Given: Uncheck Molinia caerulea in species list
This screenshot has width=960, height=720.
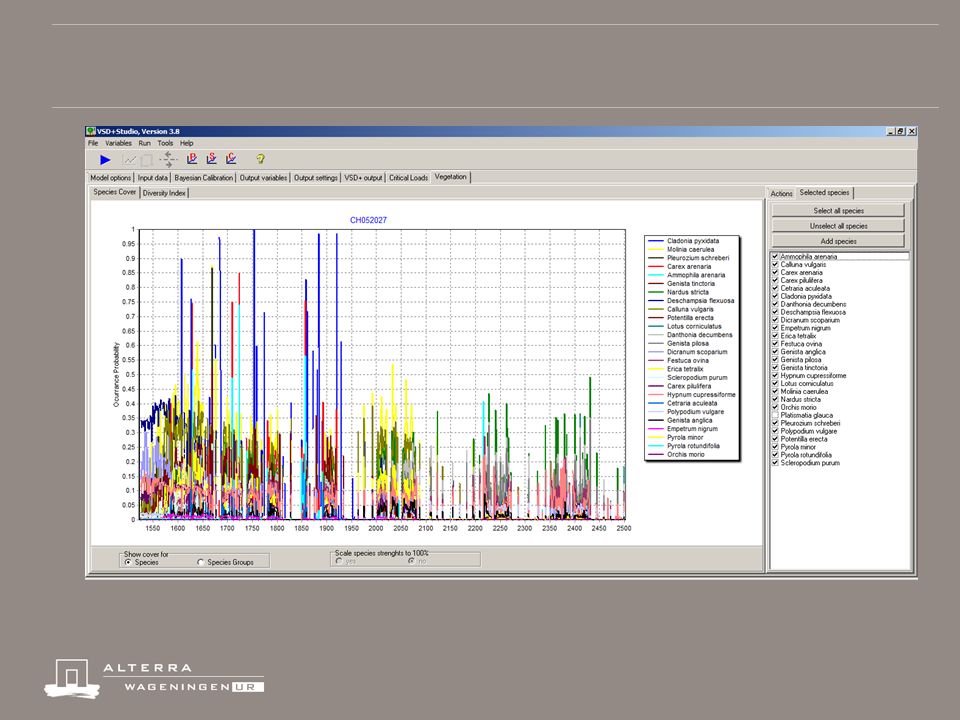Looking at the screenshot, I should point(775,391).
